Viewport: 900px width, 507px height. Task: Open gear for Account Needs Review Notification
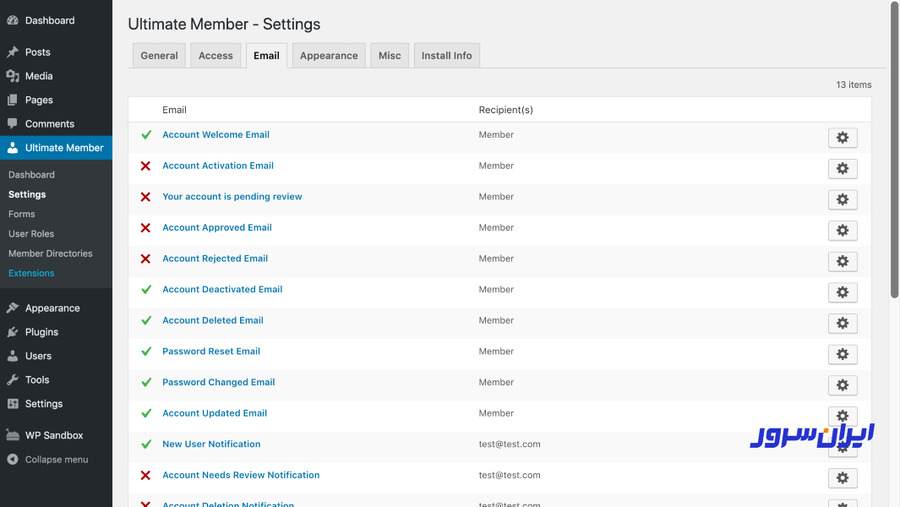842,478
